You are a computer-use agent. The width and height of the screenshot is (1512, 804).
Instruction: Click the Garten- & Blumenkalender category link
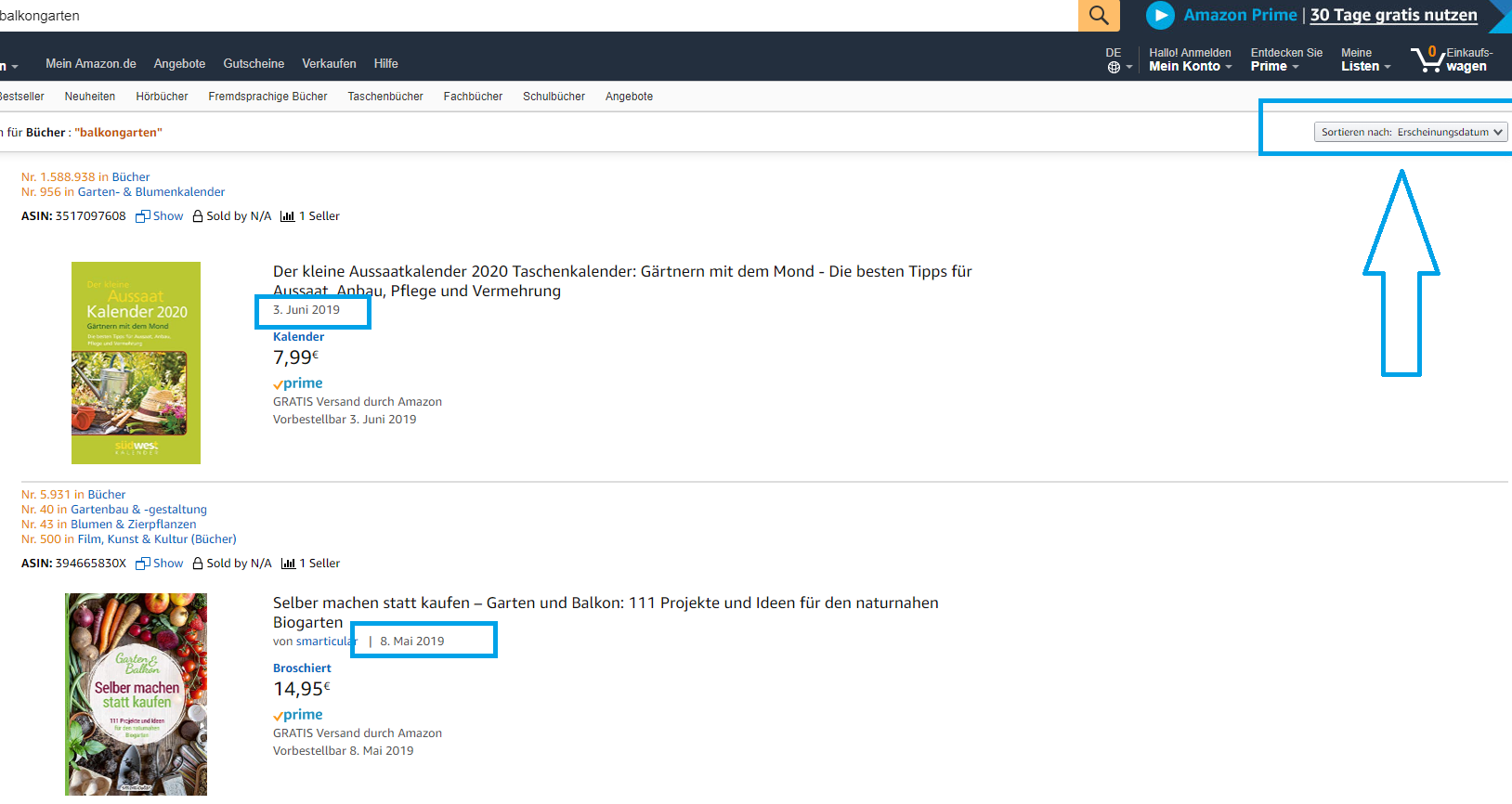click(x=151, y=191)
